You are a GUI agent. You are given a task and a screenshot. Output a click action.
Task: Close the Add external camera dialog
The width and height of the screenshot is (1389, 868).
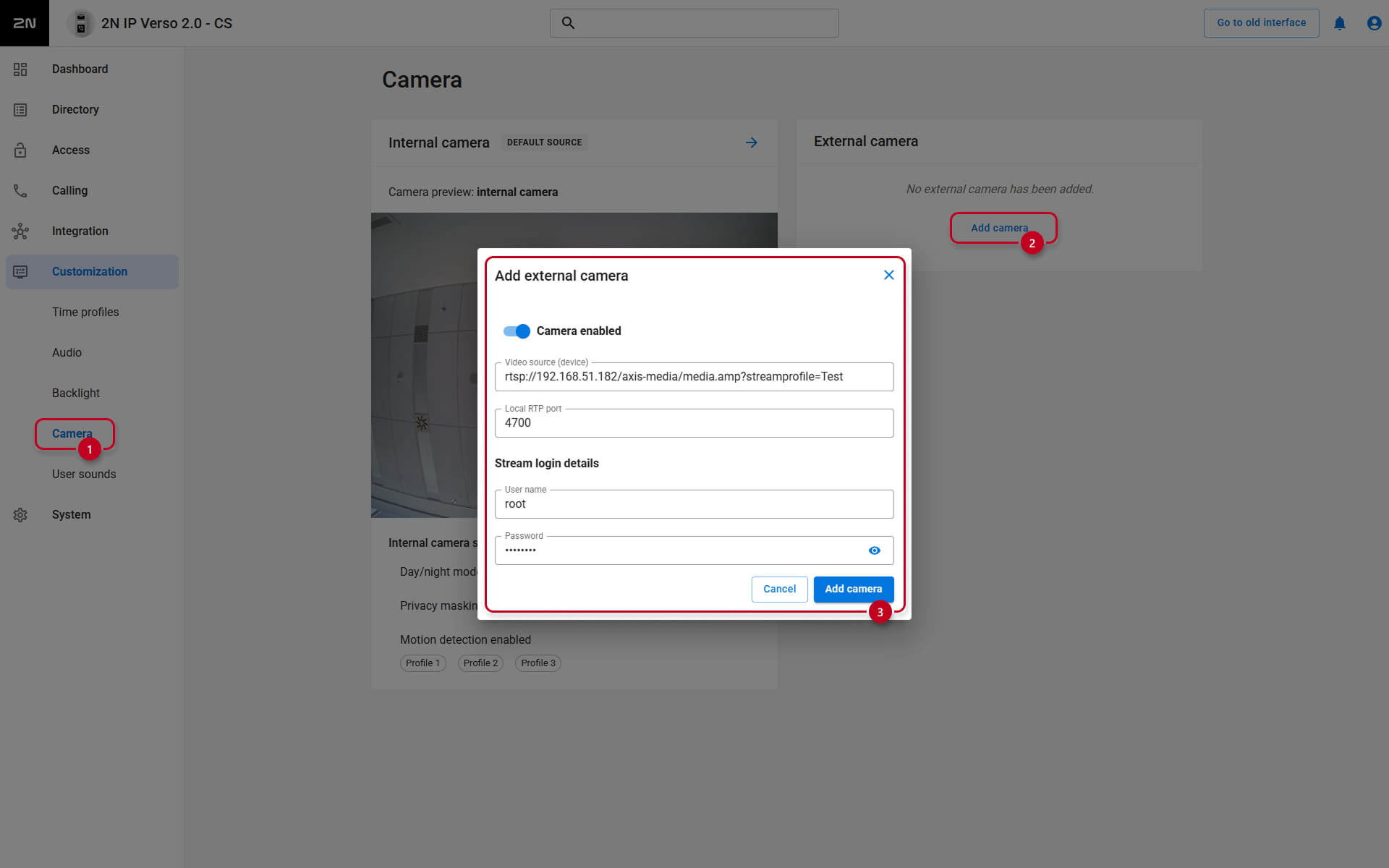[889, 275]
